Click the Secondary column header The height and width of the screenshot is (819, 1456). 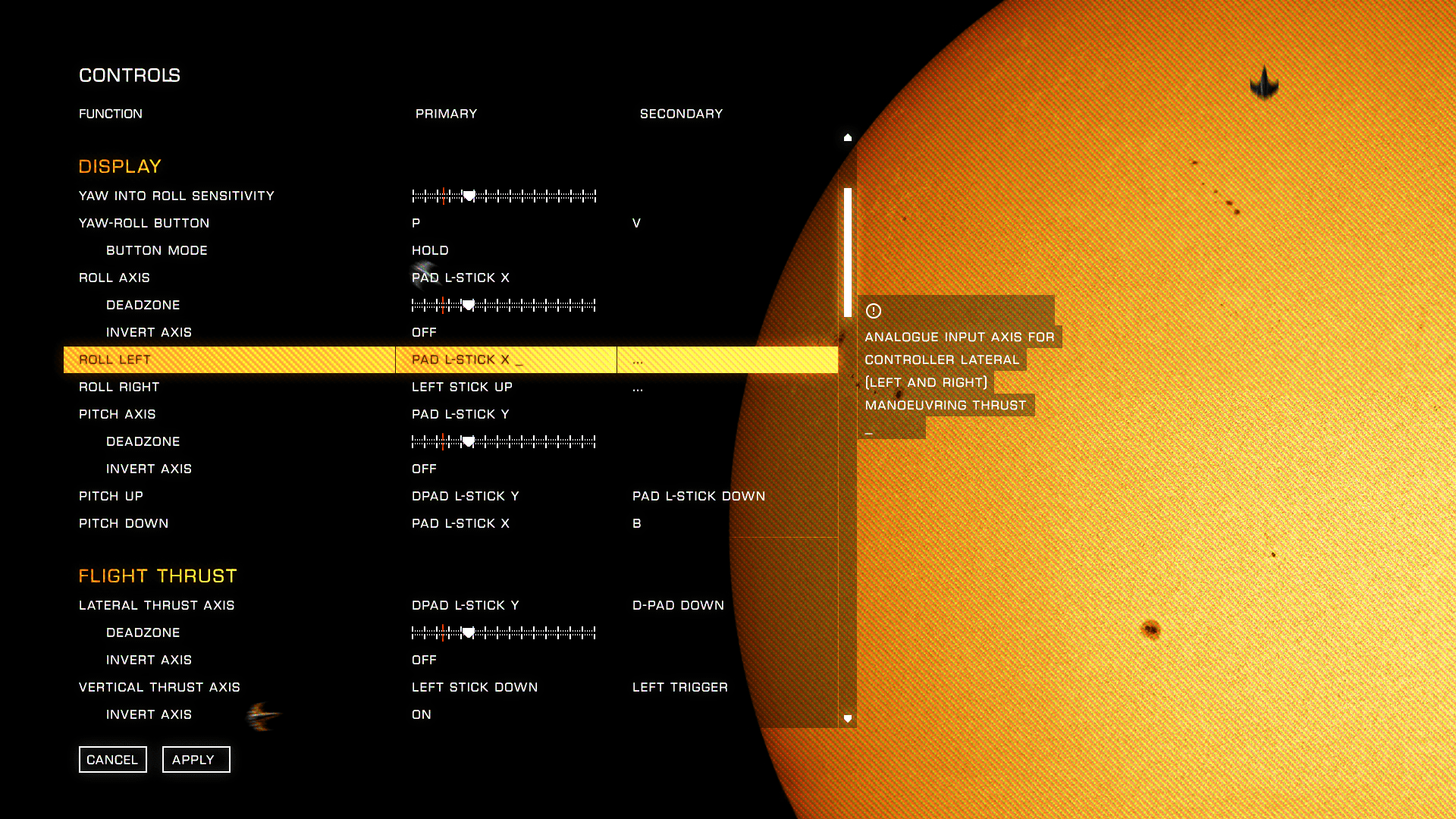(x=681, y=114)
